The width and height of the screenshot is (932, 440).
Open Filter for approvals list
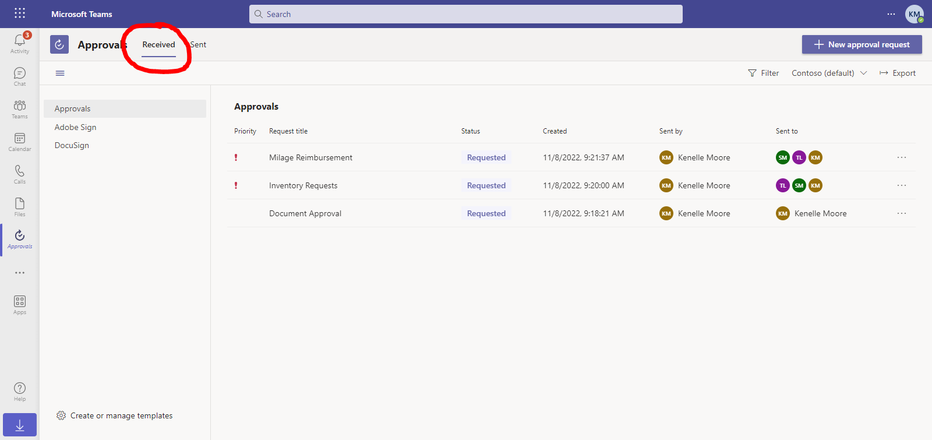point(764,73)
